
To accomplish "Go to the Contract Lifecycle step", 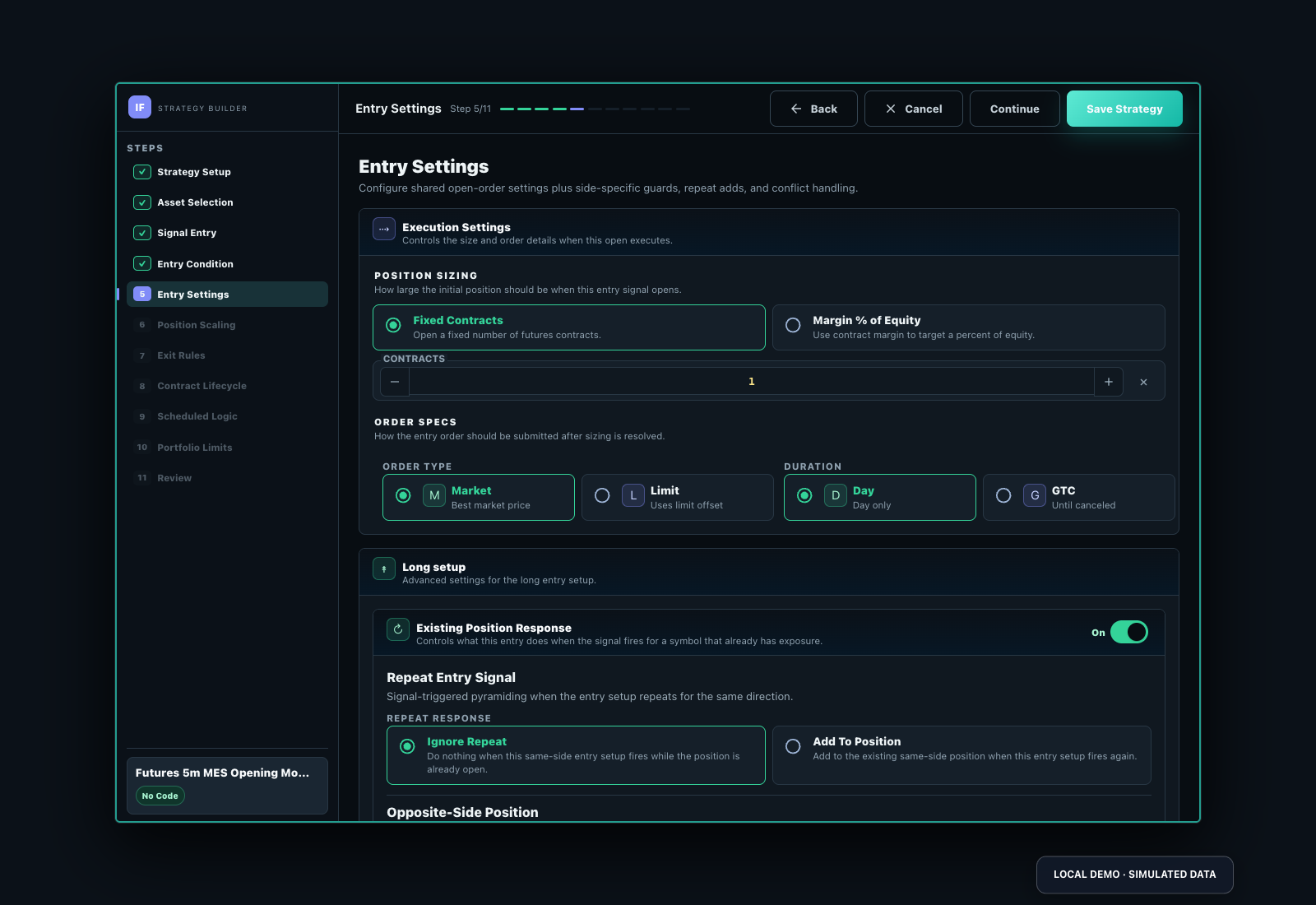I will click(227, 386).
